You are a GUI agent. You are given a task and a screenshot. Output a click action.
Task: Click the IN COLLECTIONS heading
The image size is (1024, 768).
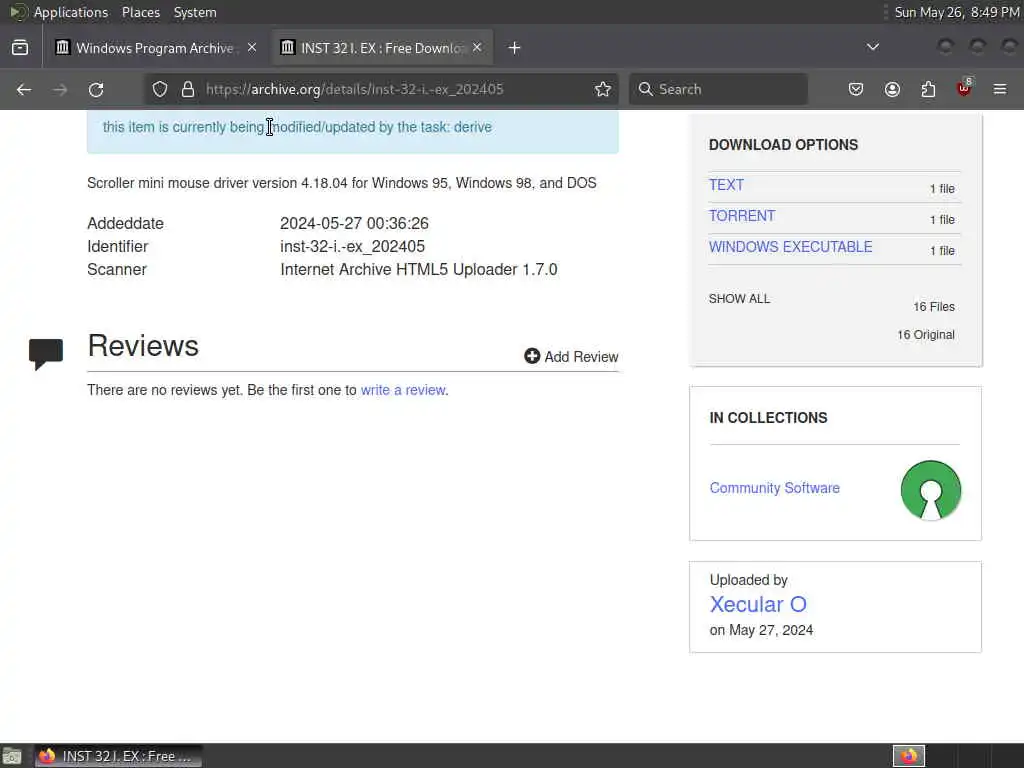pos(768,418)
